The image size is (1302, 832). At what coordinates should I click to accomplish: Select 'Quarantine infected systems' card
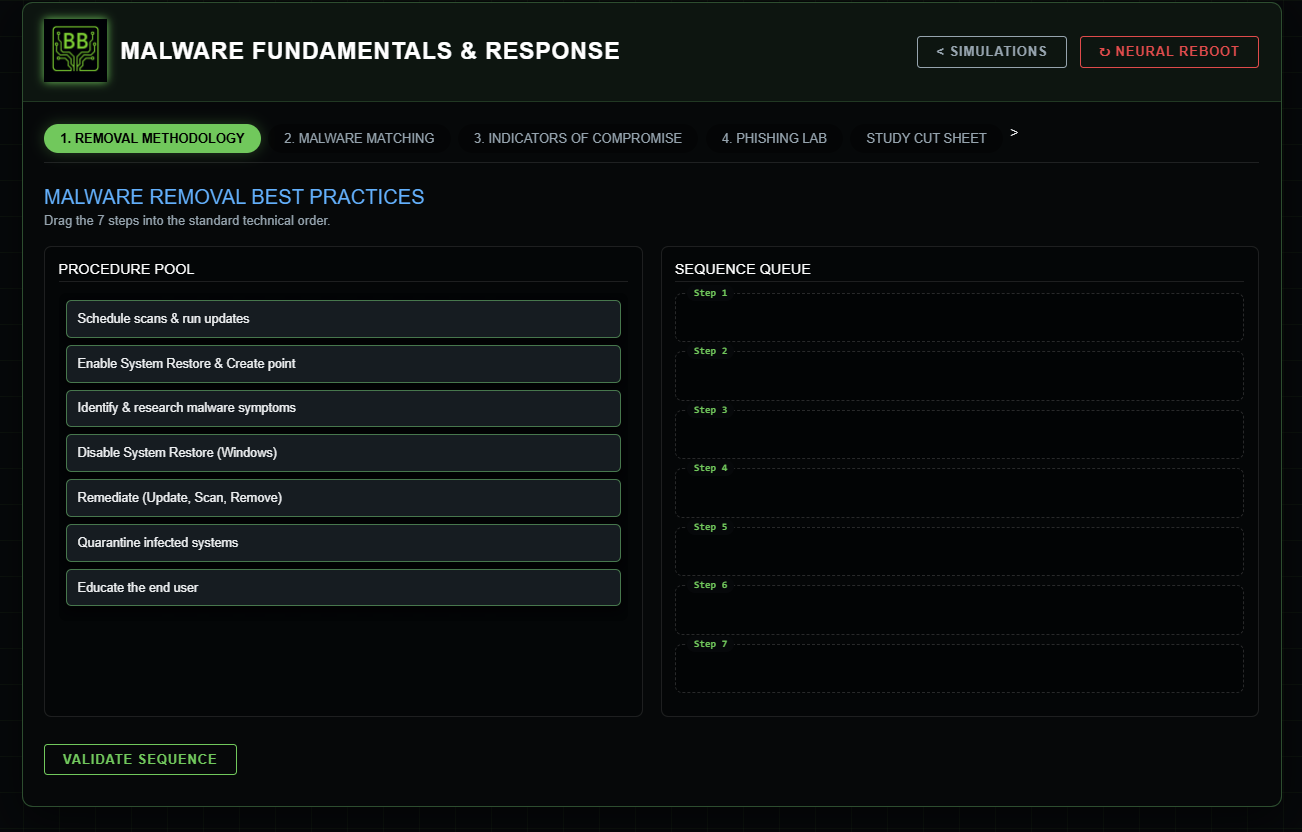tap(343, 542)
